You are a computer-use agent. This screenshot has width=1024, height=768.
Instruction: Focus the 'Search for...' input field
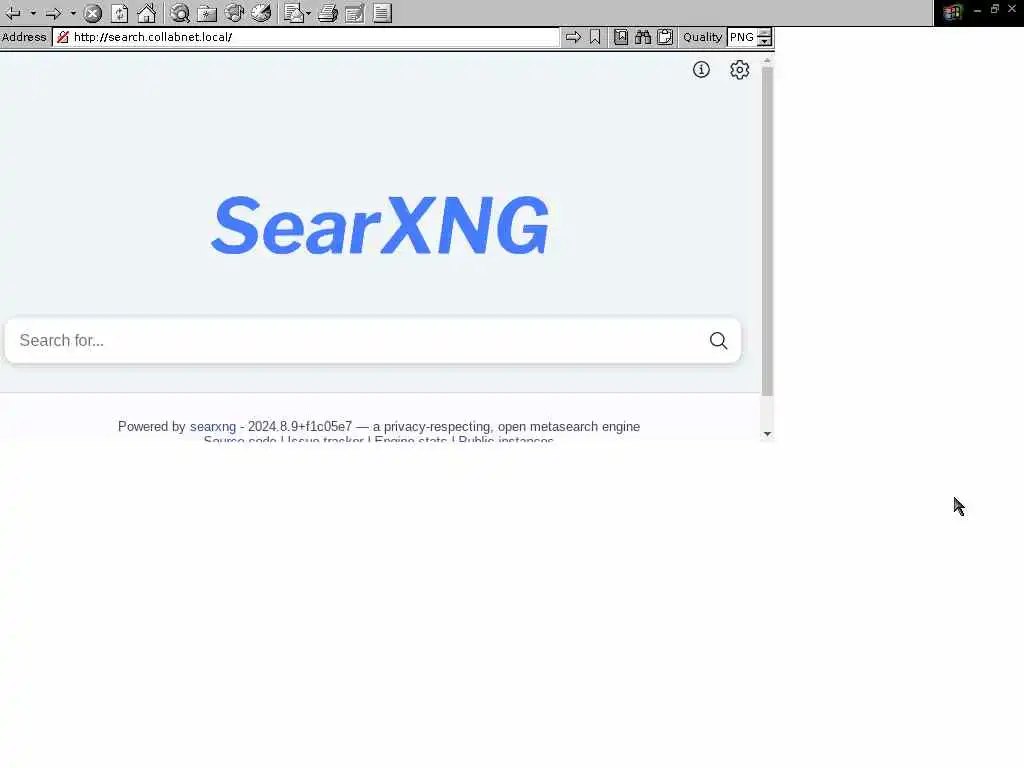356,340
